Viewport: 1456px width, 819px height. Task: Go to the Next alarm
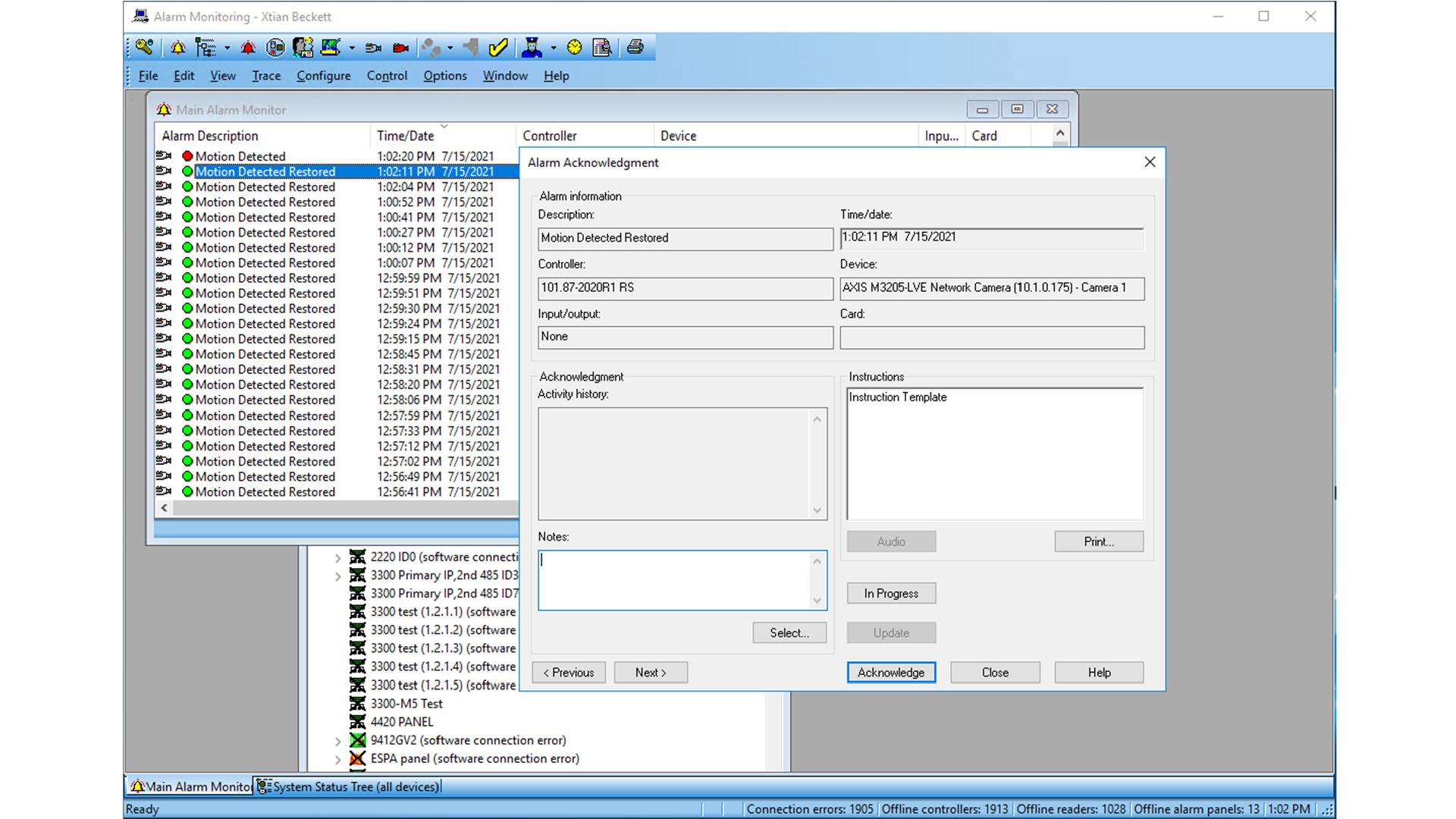tap(651, 673)
